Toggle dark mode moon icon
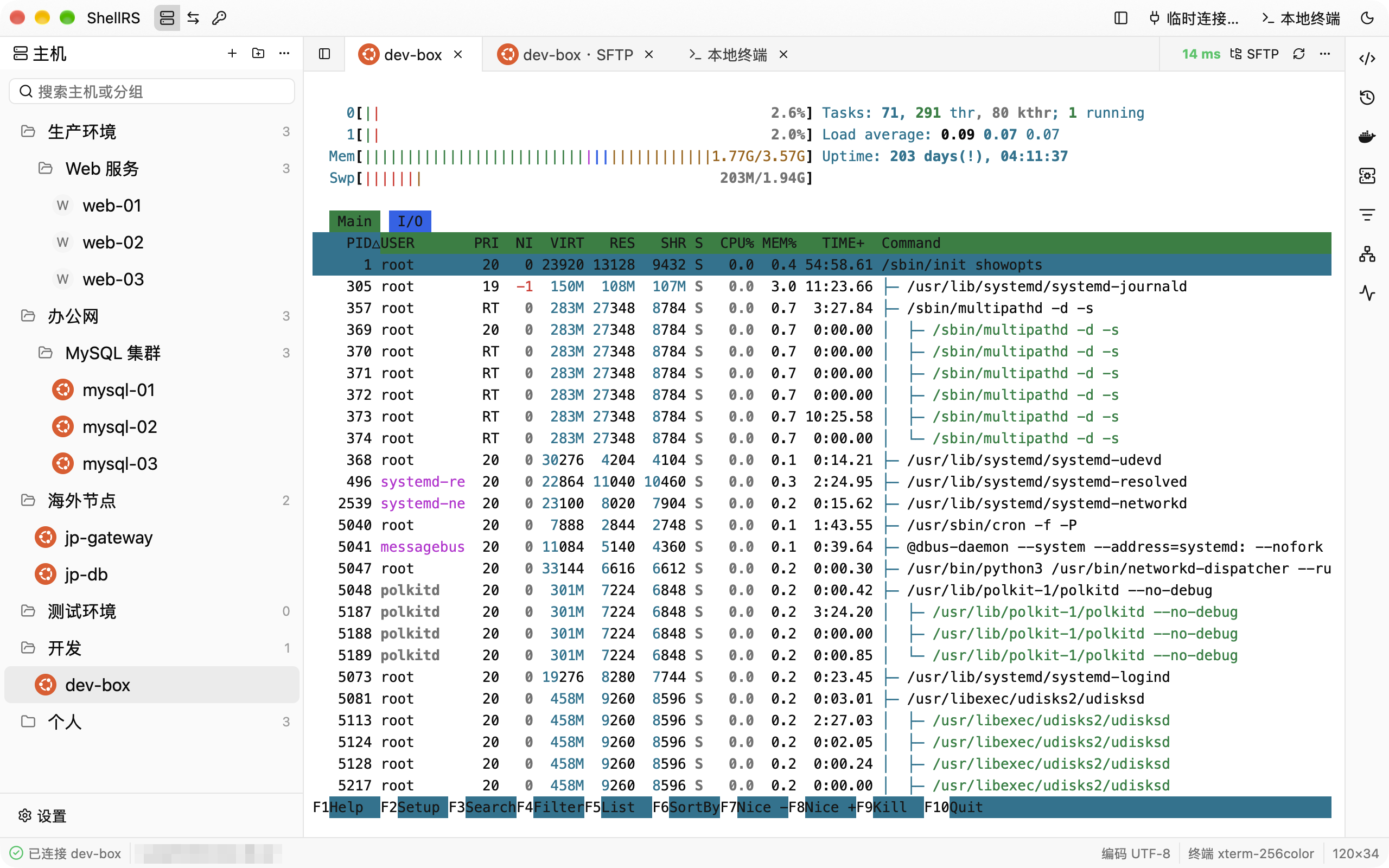Image resolution: width=1389 pixels, height=868 pixels. (x=1368, y=18)
